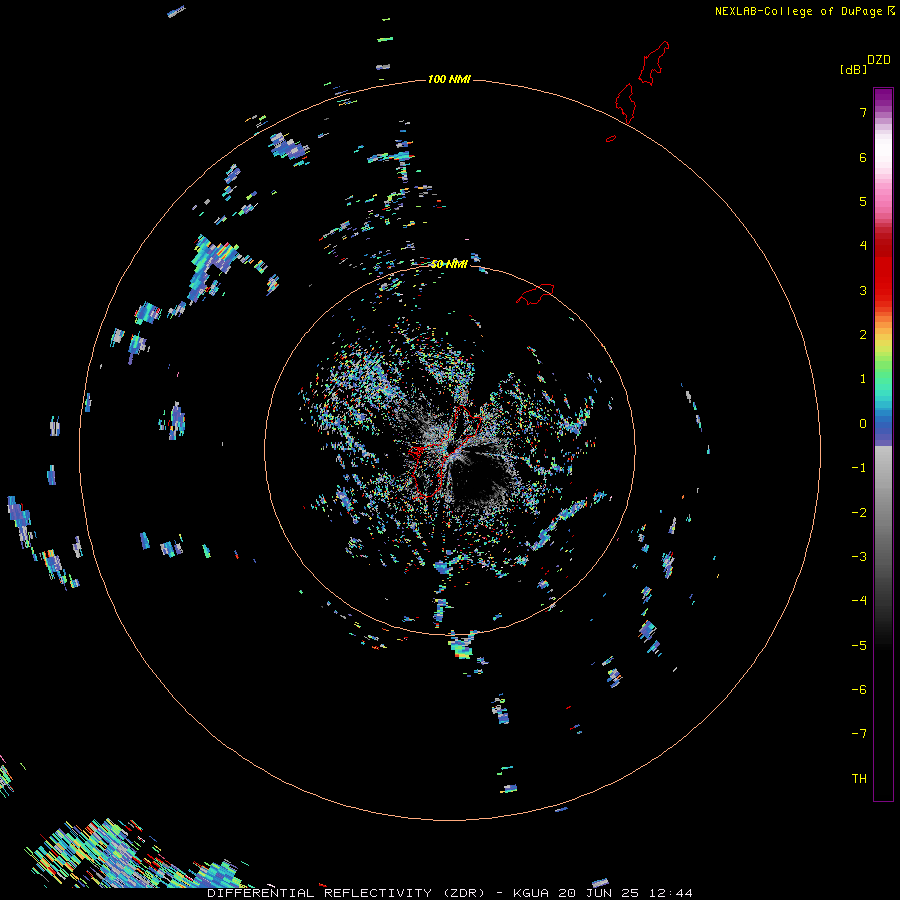
Task: Click the '100 NMI' range ring label
Action: point(449,79)
